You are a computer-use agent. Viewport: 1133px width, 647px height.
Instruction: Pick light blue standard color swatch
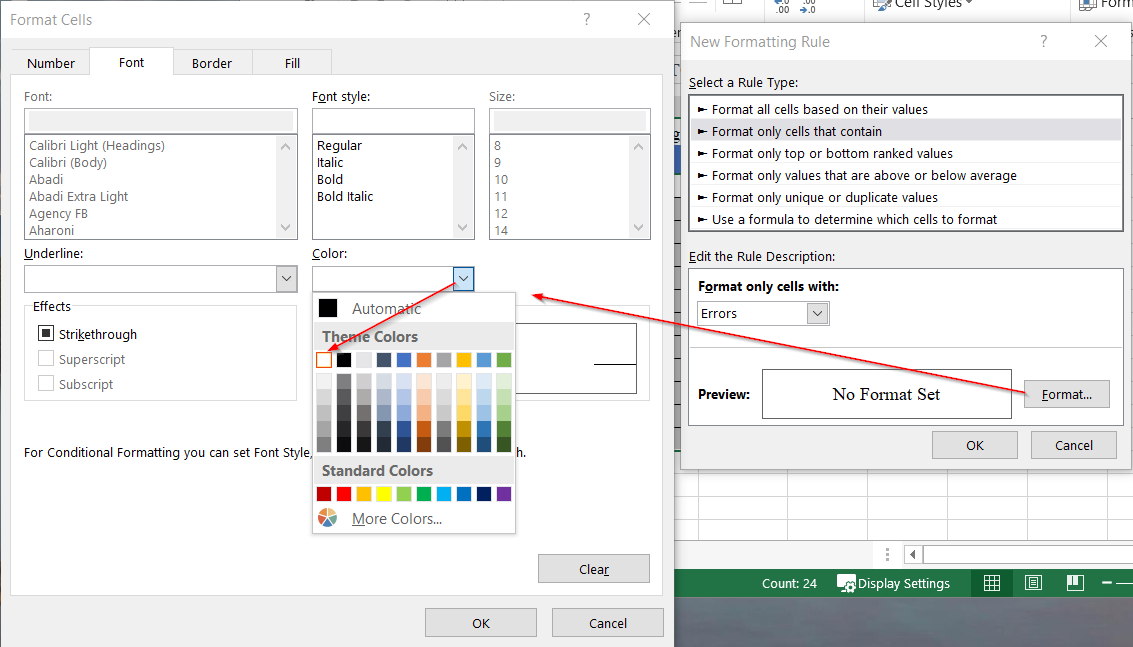444,494
